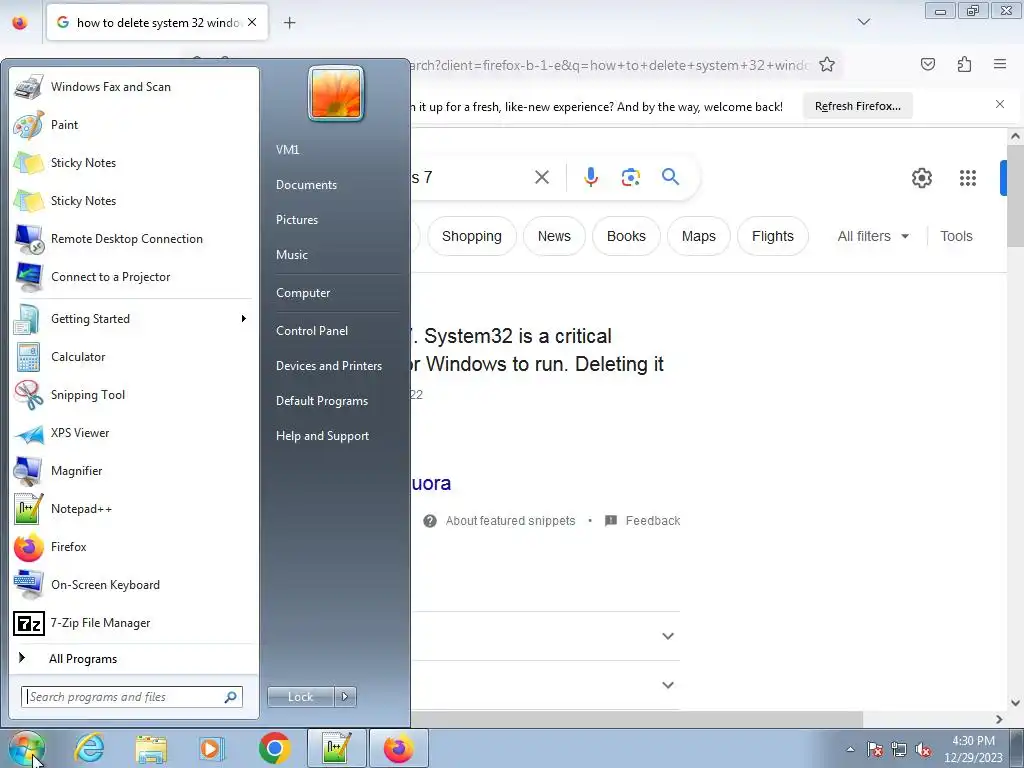Select the News filter tab
The height and width of the screenshot is (768, 1024).
click(x=554, y=236)
